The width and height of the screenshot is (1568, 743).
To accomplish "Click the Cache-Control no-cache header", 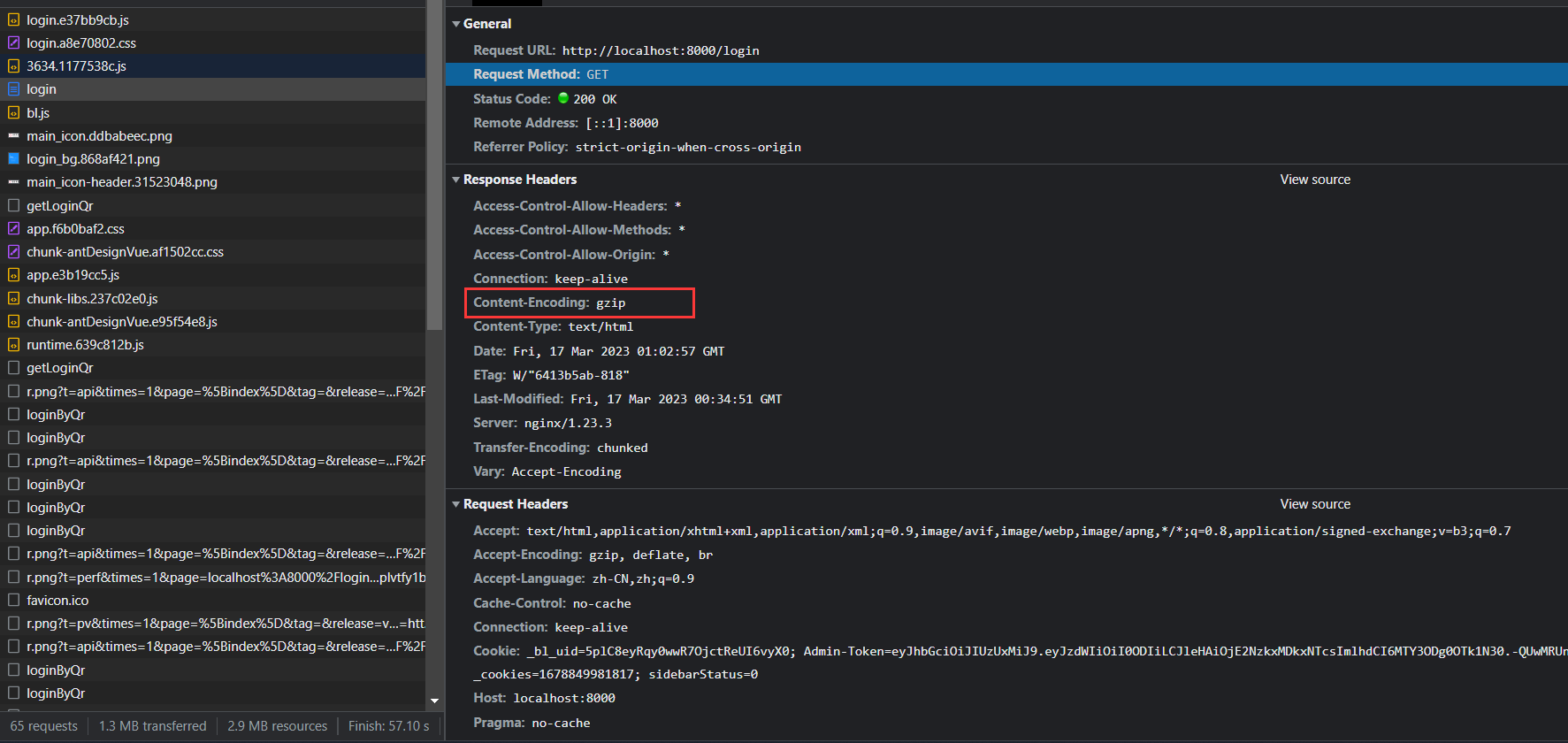I will (552, 603).
